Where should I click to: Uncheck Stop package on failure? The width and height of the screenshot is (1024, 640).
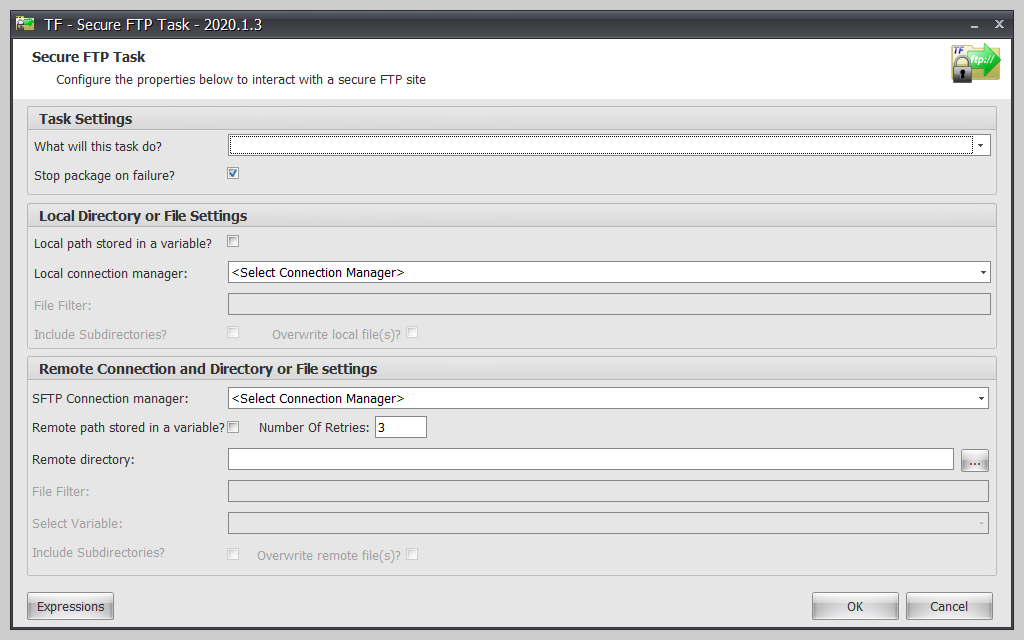coord(233,173)
